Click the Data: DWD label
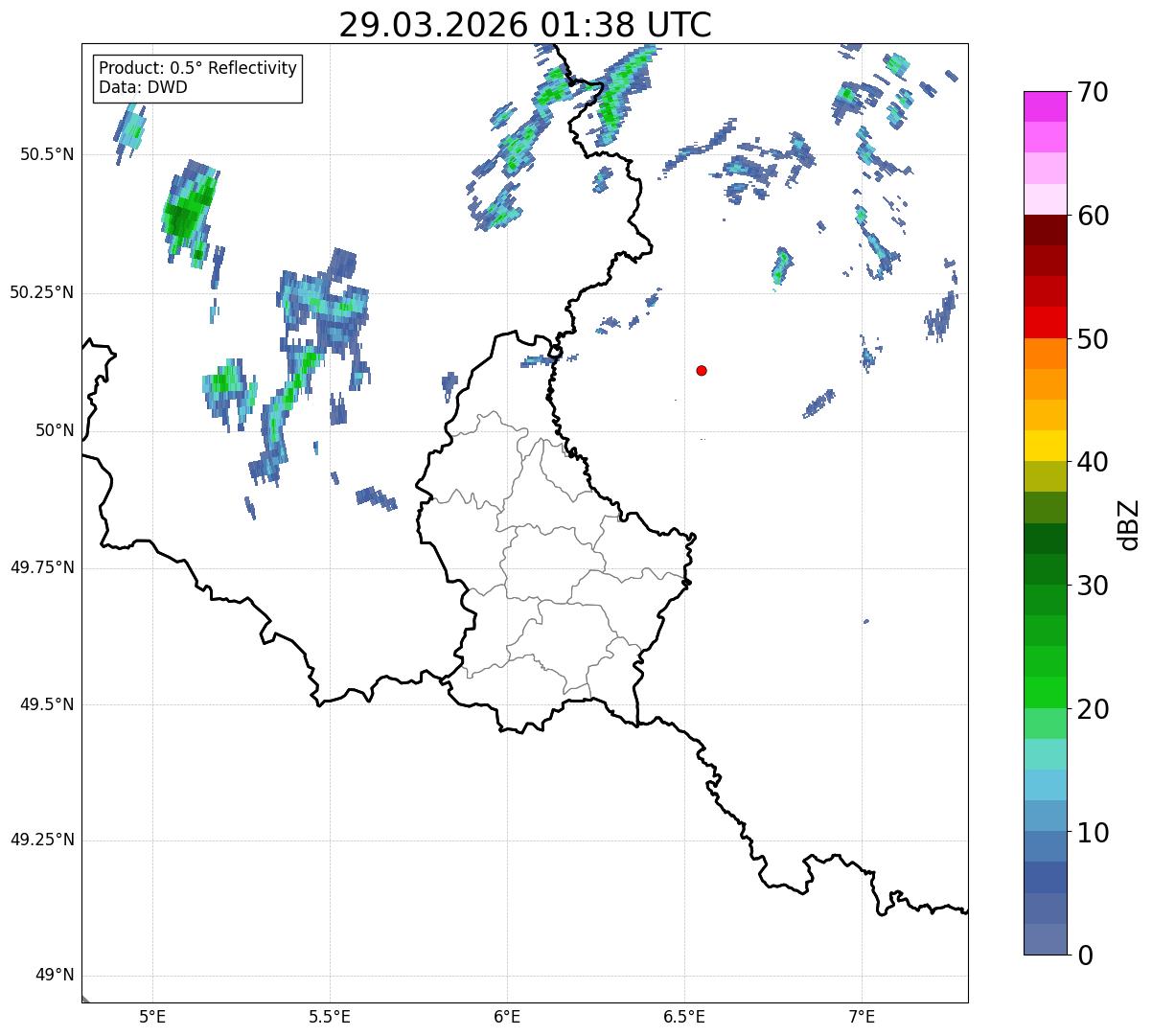The image size is (1152, 1036). (144, 88)
